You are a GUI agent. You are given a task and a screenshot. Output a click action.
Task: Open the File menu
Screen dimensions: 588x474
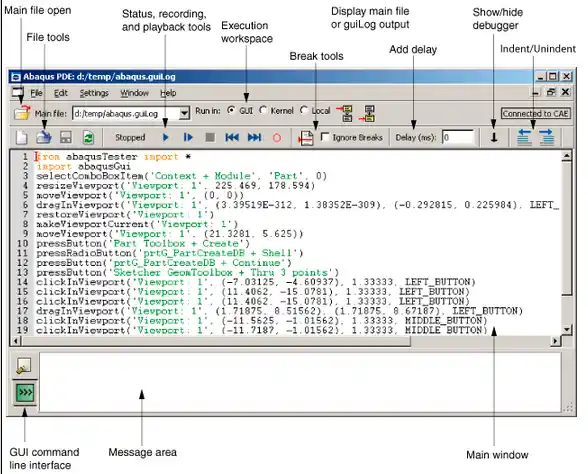coord(36,93)
